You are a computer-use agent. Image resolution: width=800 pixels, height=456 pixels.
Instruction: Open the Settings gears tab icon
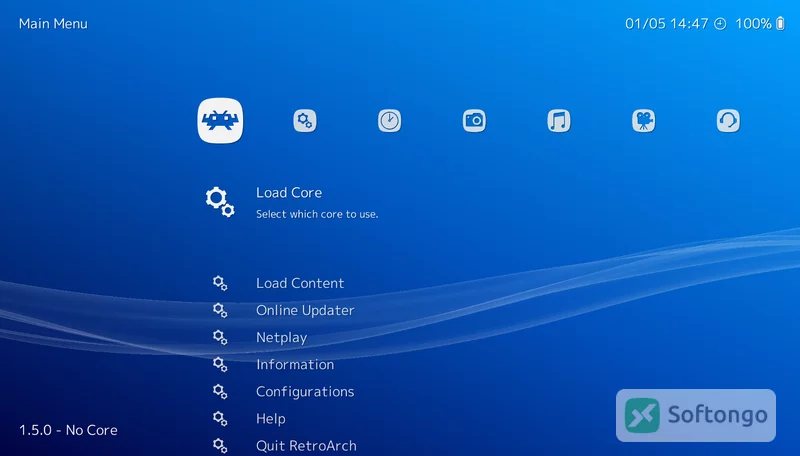pyautogui.click(x=305, y=121)
